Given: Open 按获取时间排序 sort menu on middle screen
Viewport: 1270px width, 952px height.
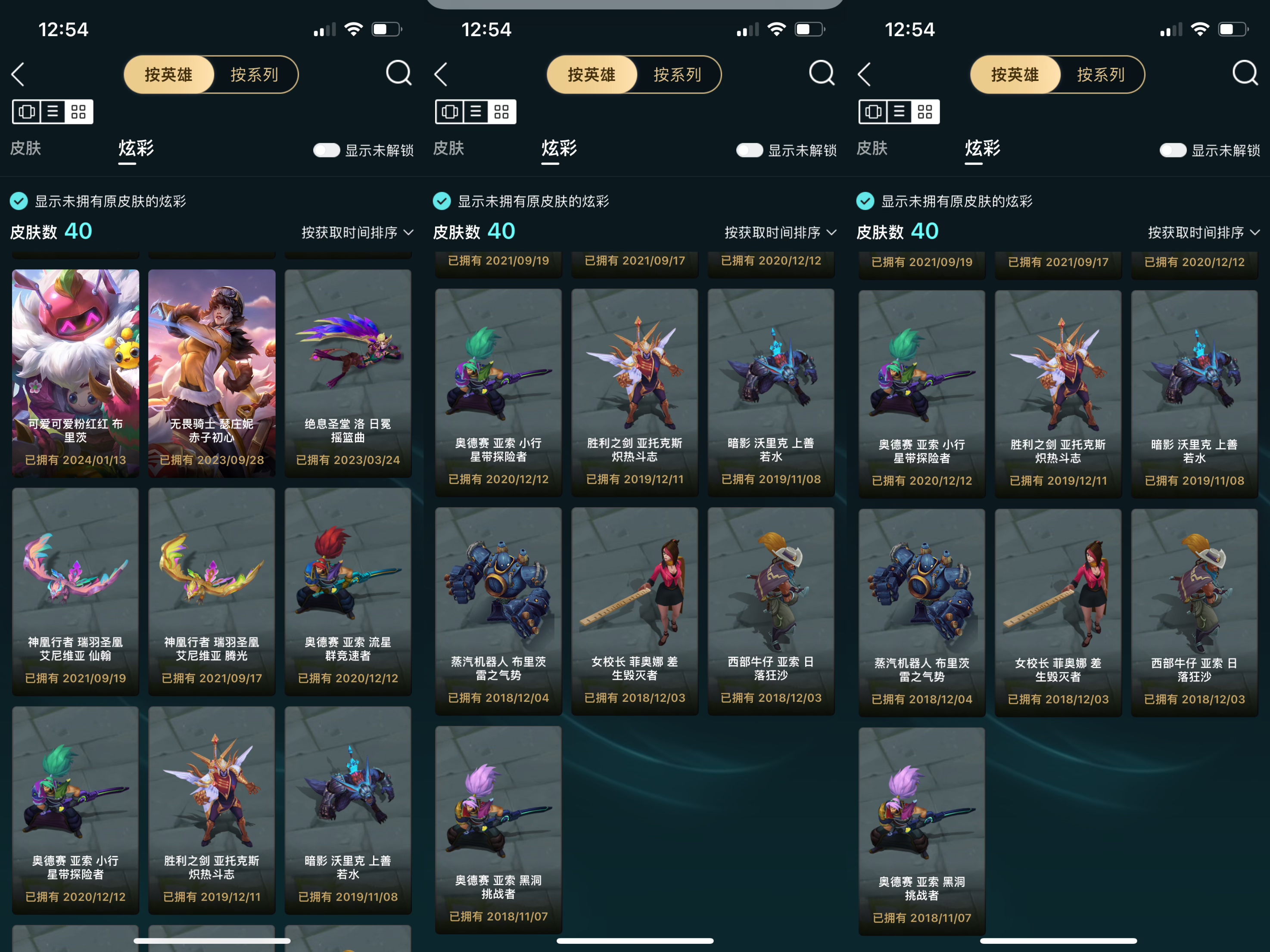Looking at the screenshot, I should click(780, 233).
